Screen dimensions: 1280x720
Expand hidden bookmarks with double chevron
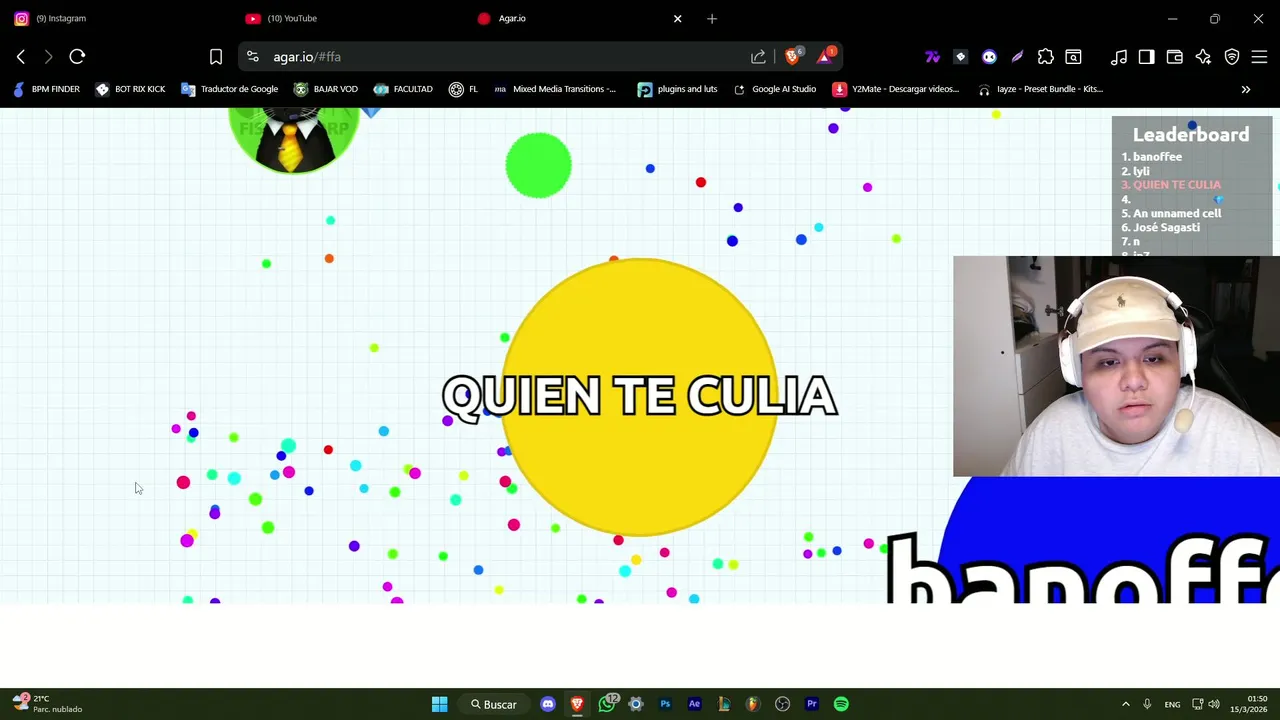[x=1246, y=89]
